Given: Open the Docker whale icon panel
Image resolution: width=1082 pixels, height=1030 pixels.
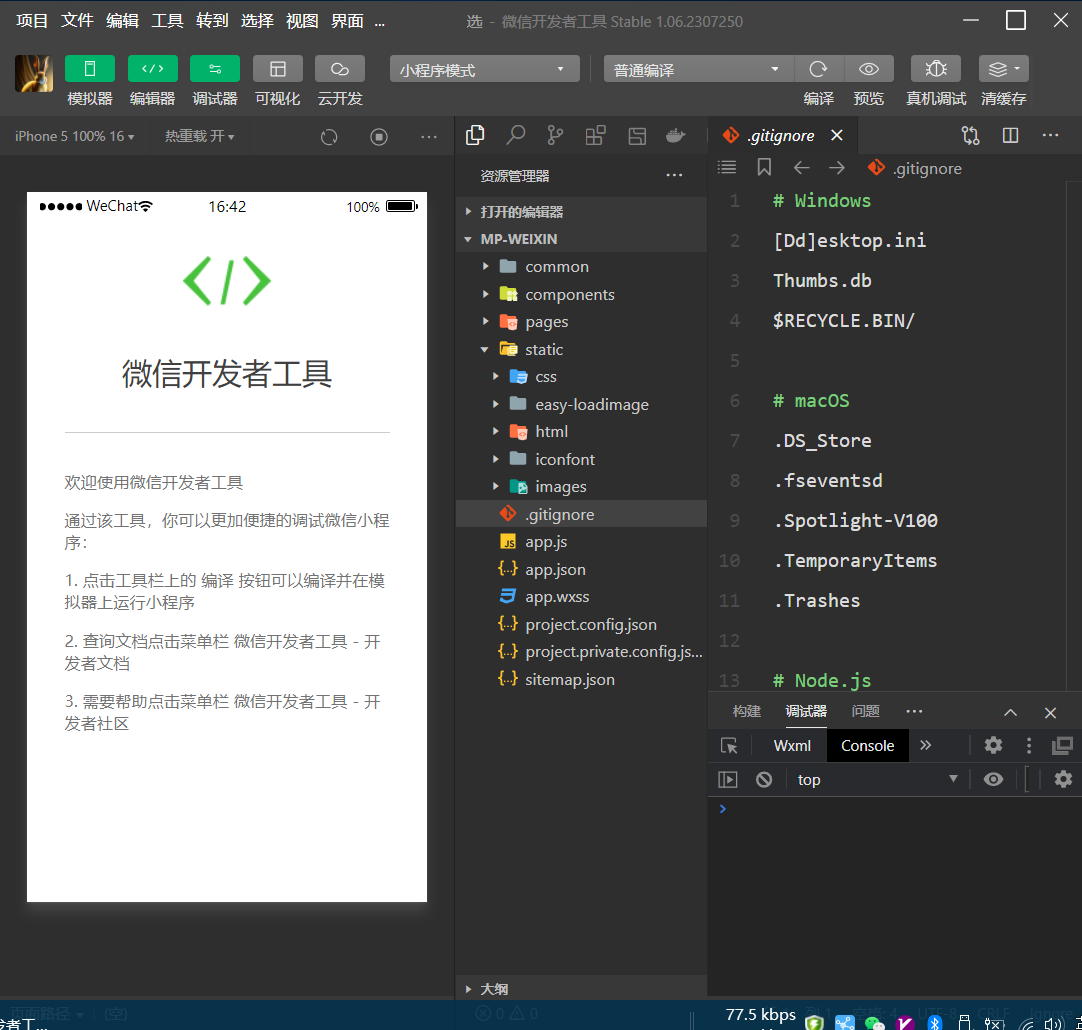Looking at the screenshot, I should click(x=677, y=136).
